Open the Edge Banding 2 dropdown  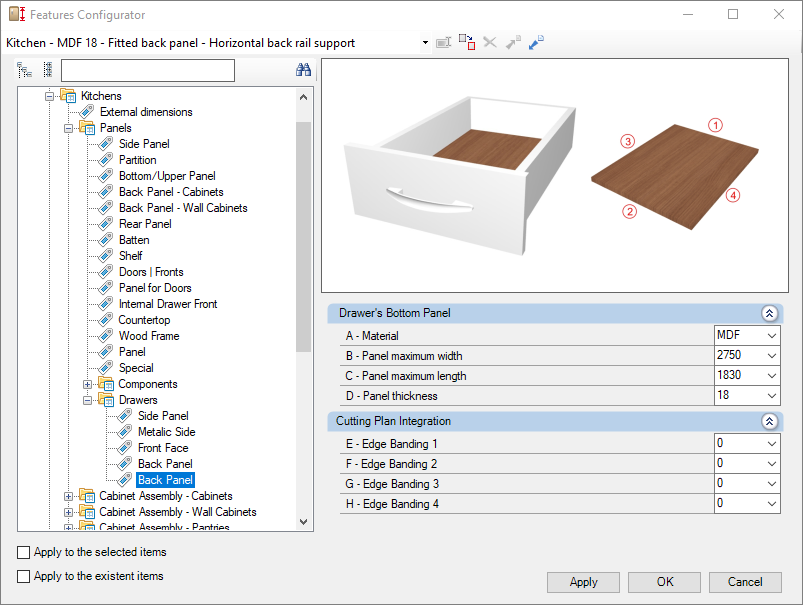[772, 464]
